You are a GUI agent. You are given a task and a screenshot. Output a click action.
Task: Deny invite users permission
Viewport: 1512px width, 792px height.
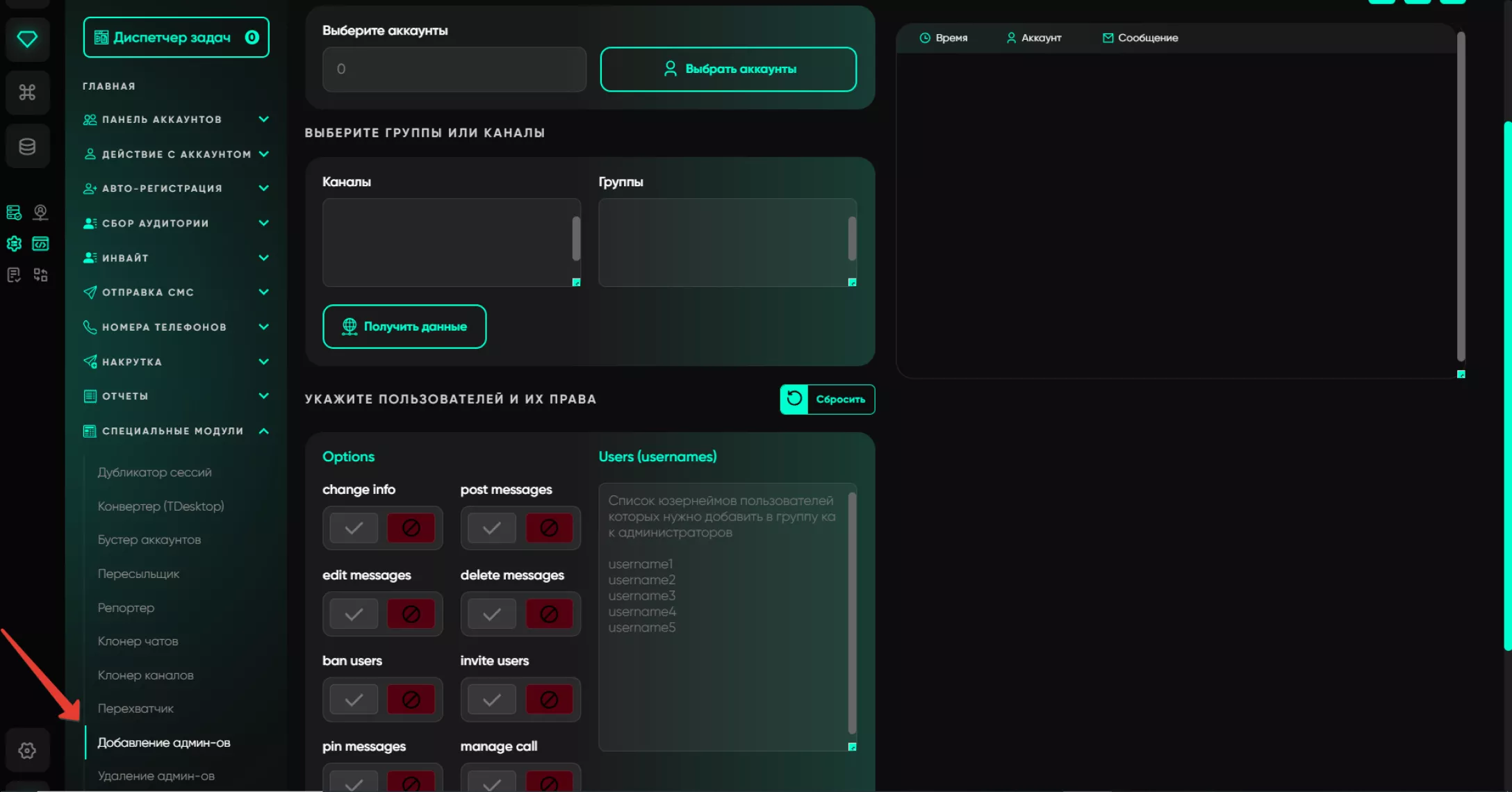[x=549, y=700]
